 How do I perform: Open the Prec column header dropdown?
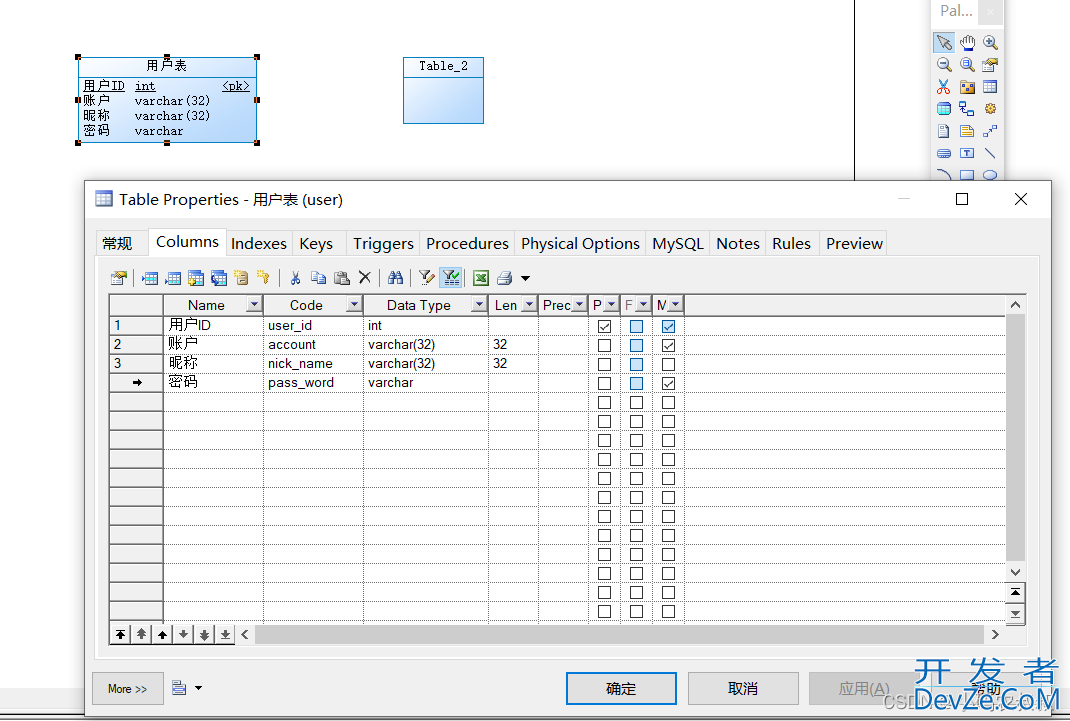[579, 305]
